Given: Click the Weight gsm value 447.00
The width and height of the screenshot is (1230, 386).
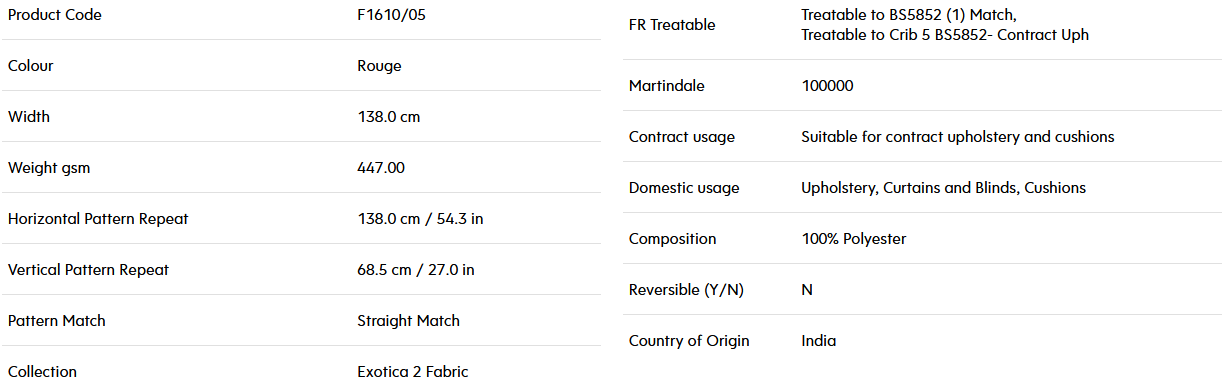Looking at the screenshot, I should pos(381,168).
